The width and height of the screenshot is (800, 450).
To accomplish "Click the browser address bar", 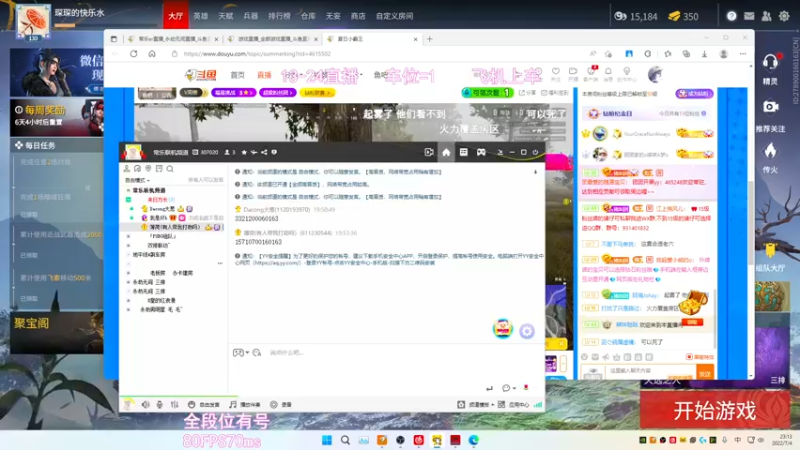I will [x=378, y=54].
